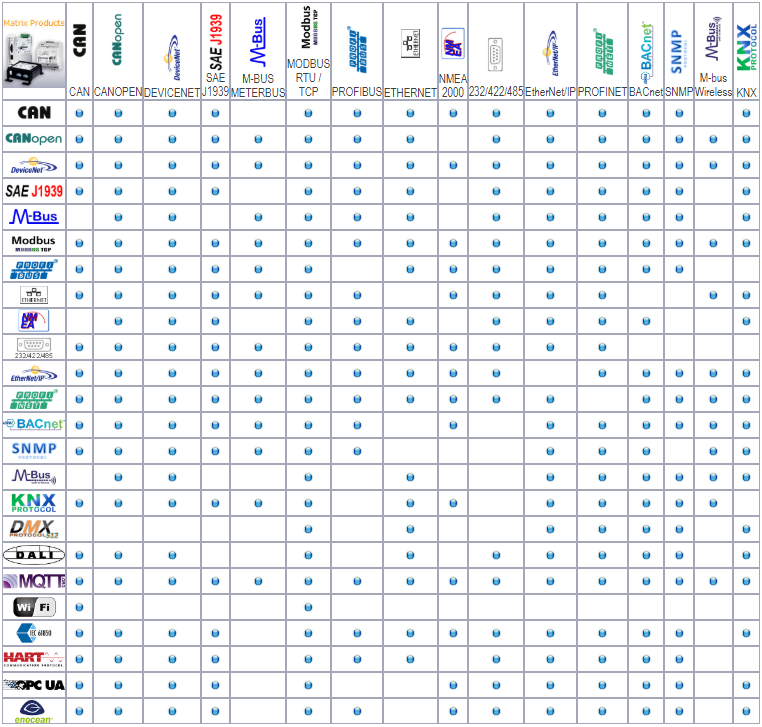Click the PROFIBUS logo in column header
This screenshot has height=727, width=762.
pyautogui.click(x=358, y=49)
